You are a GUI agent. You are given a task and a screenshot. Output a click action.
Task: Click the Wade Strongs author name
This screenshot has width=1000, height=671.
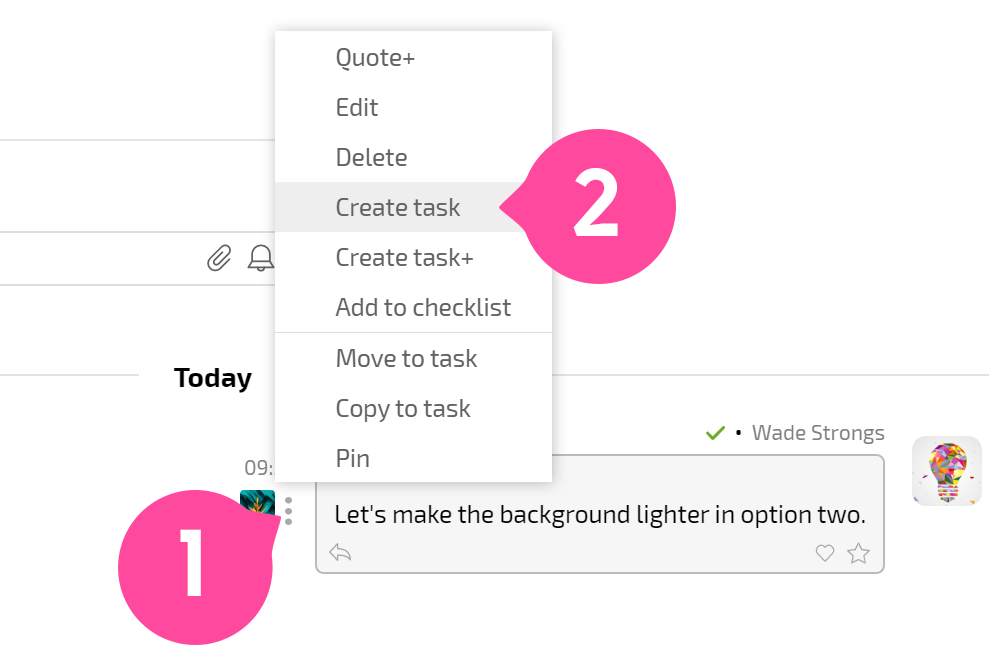click(818, 432)
